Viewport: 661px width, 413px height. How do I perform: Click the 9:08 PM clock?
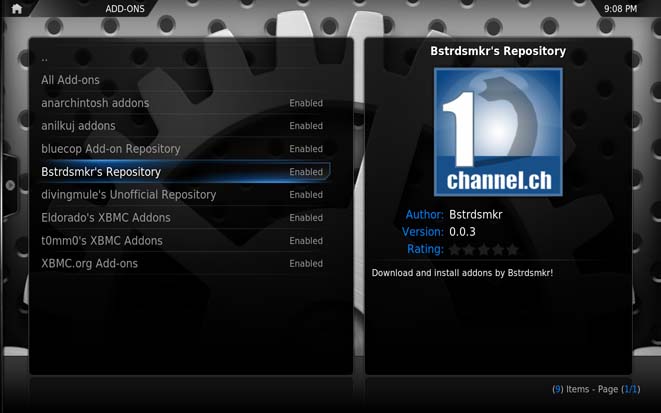click(x=620, y=8)
